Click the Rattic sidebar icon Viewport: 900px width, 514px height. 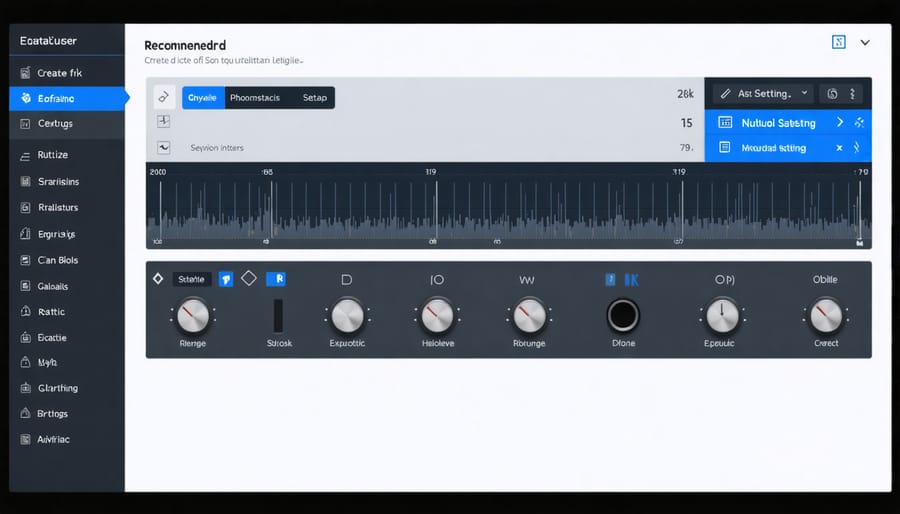pos(25,311)
